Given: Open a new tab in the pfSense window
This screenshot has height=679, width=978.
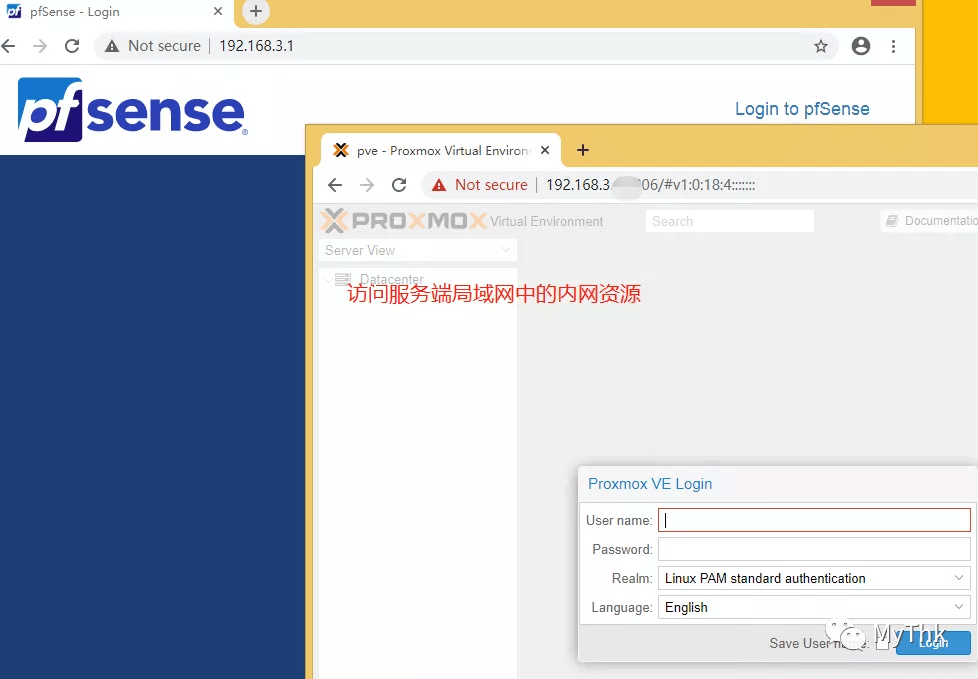Looking at the screenshot, I should pyautogui.click(x=256, y=11).
